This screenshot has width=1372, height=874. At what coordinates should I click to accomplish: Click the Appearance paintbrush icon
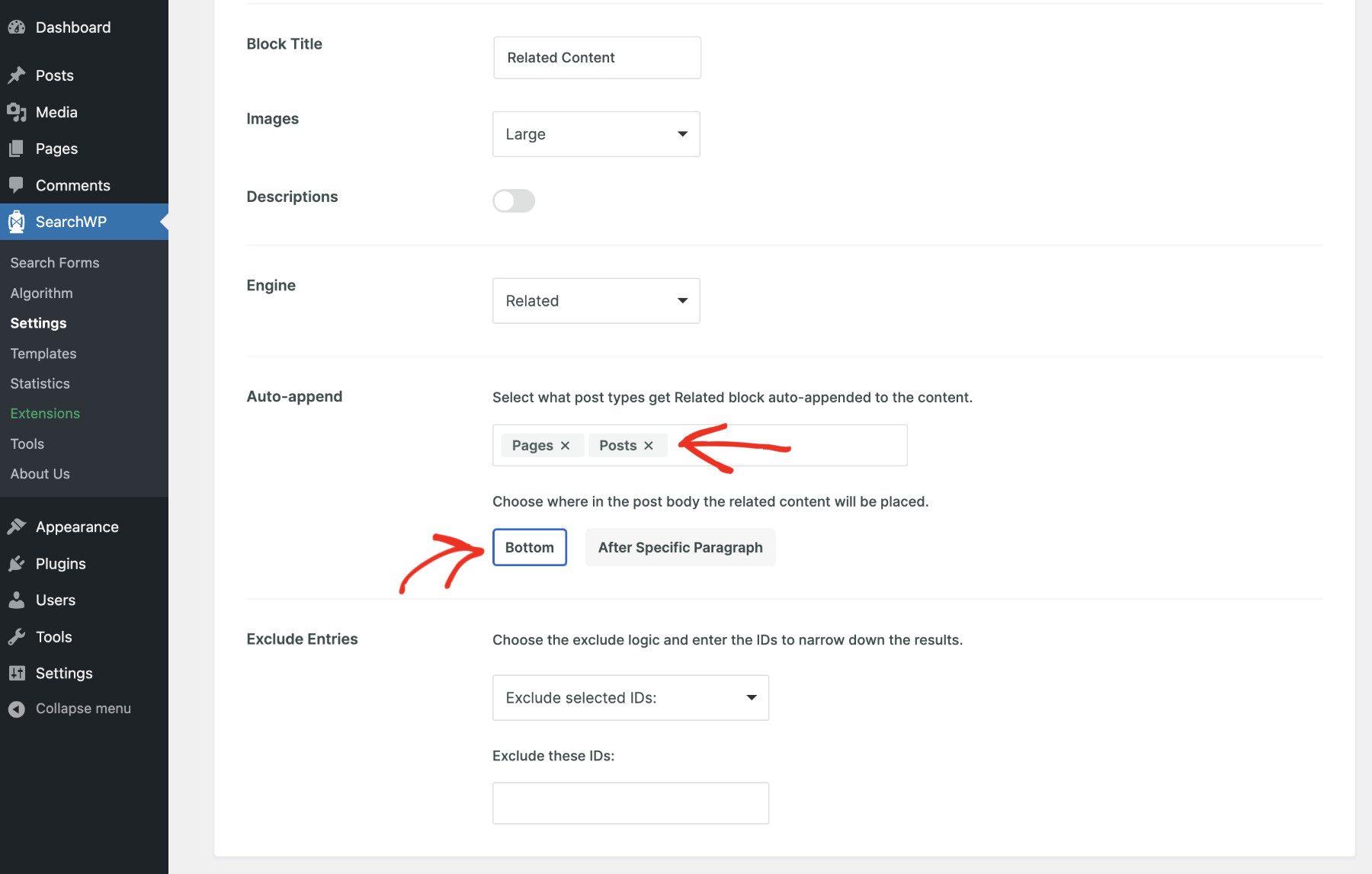pos(17,527)
